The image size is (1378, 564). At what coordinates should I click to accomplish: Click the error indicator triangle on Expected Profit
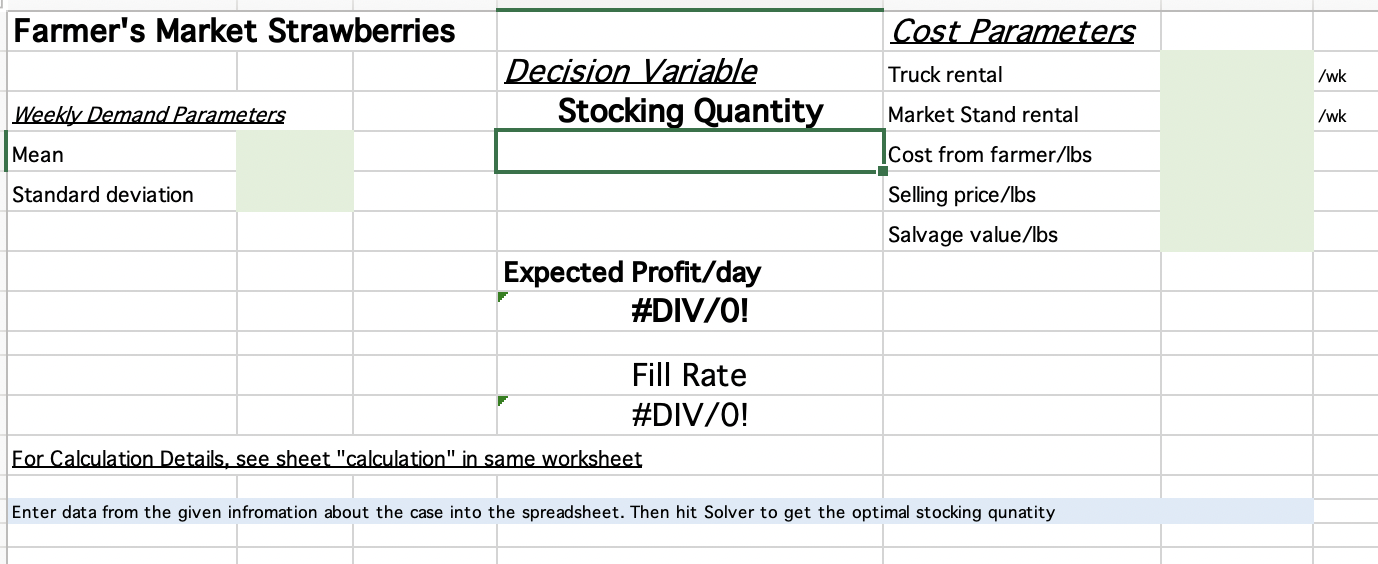tap(502, 297)
